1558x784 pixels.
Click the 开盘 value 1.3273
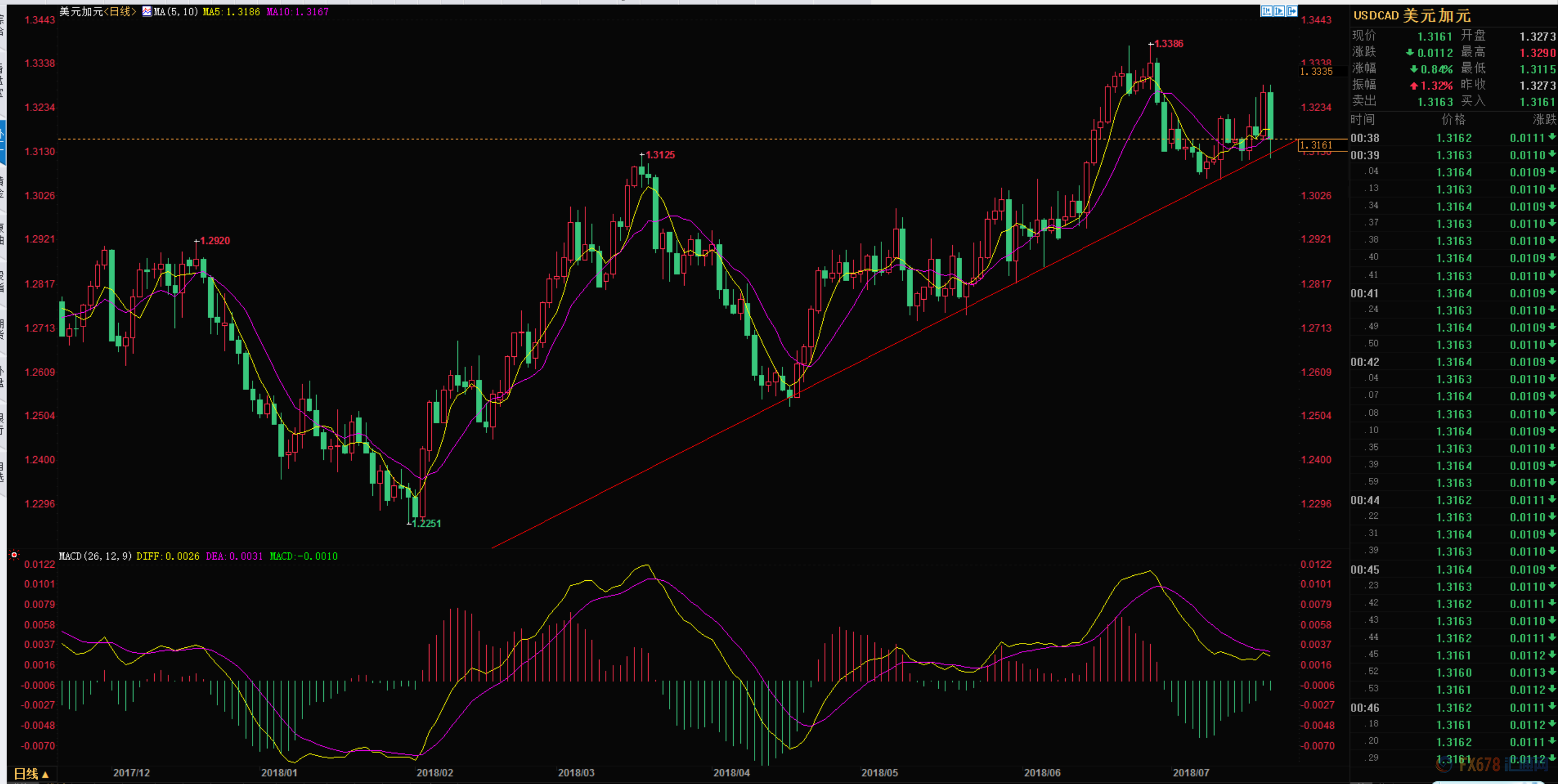pyautogui.click(x=1537, y=37)
